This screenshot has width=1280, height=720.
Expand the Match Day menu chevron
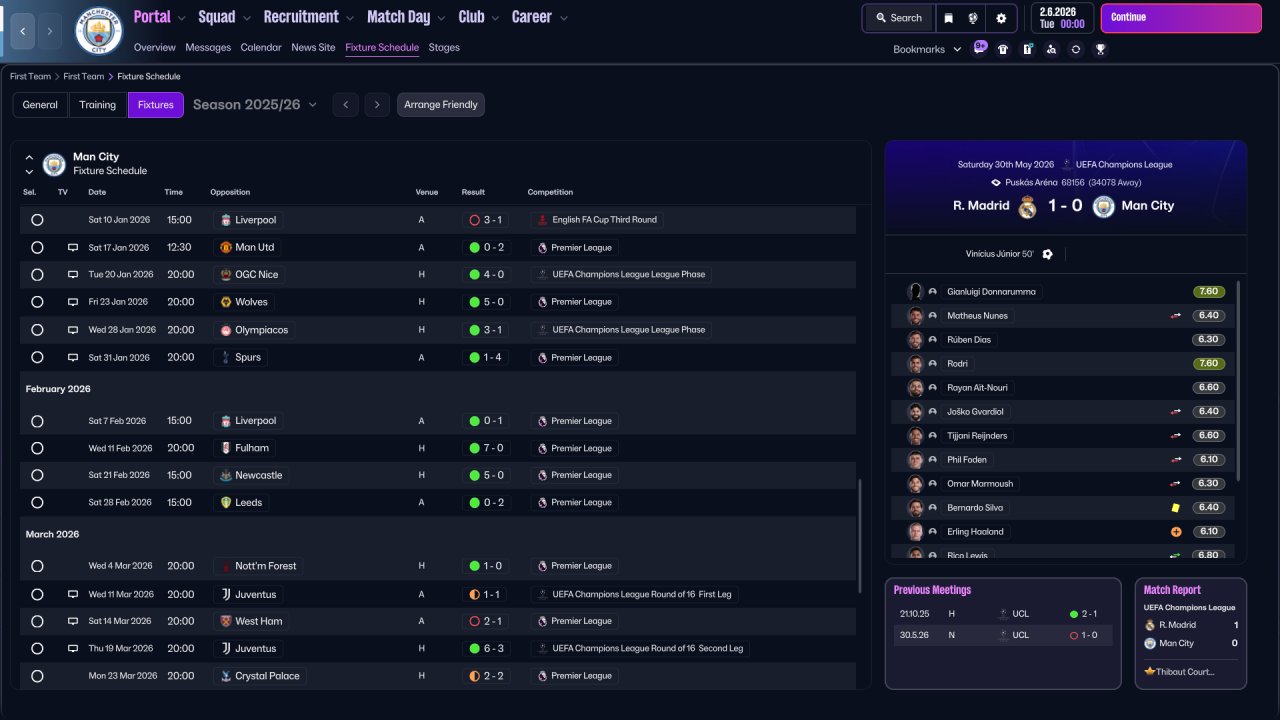(441, 18)
